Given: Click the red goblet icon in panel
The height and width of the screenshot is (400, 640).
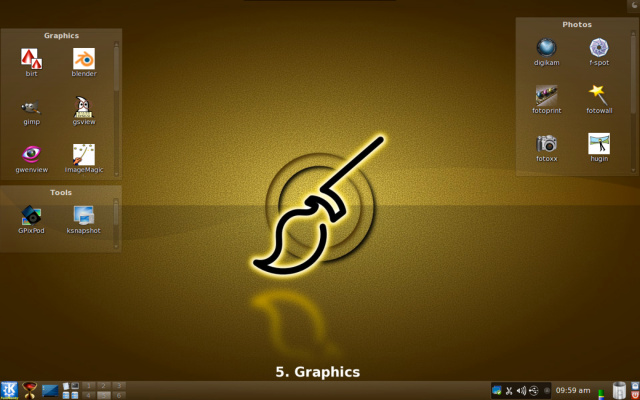Looking at the screenshot, I should (x=29, y=390).
